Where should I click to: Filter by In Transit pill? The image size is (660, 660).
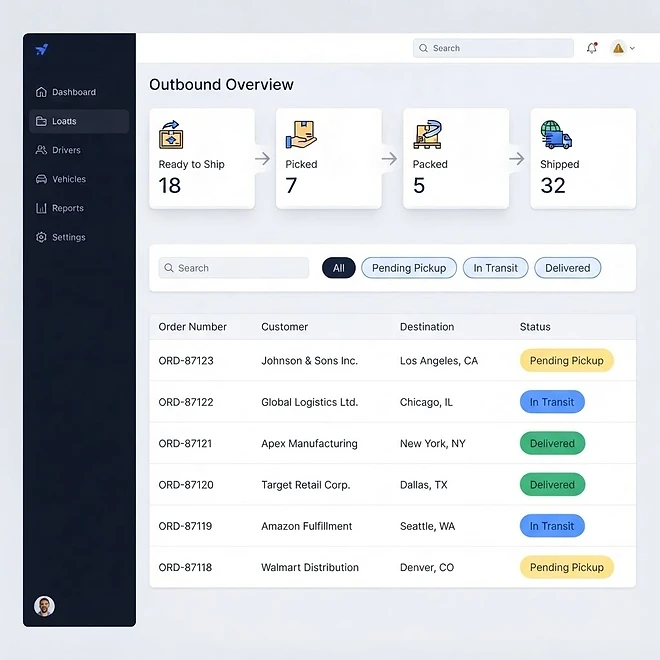tap(495, 268)
